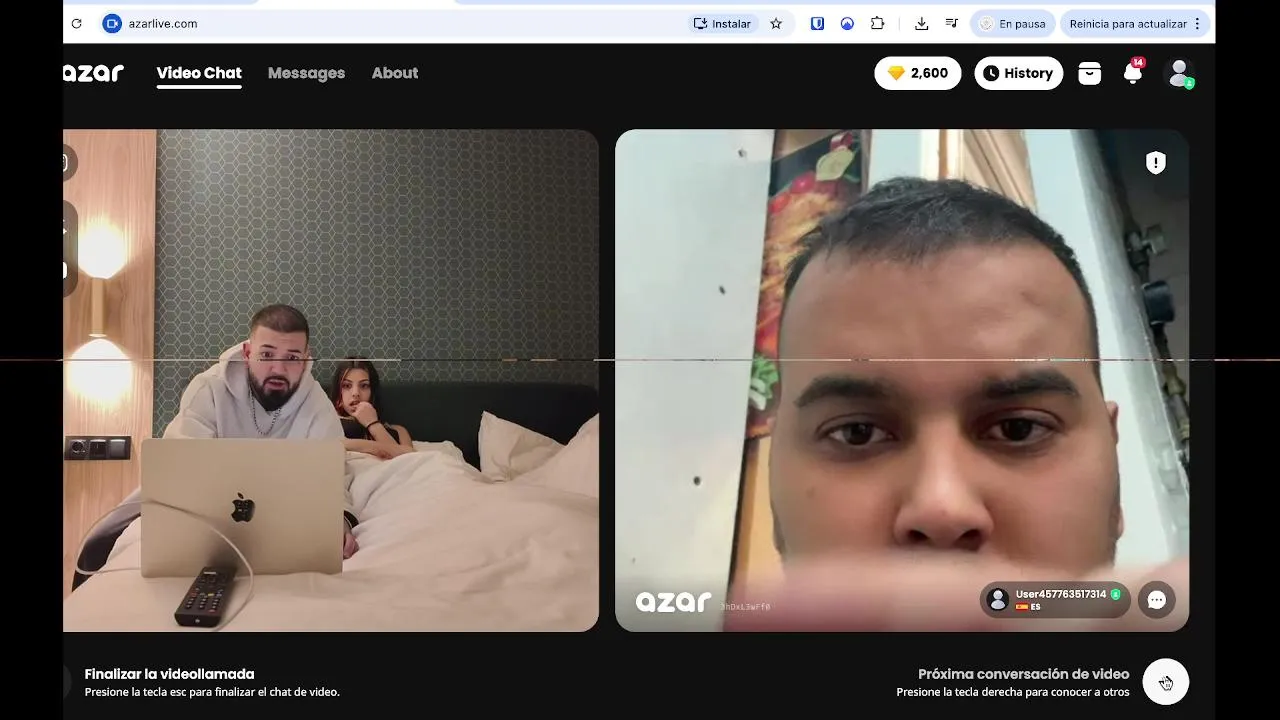
Task: Open User457763517314 profile chip
Action: pyautogui.click(x=1055, y=600)
